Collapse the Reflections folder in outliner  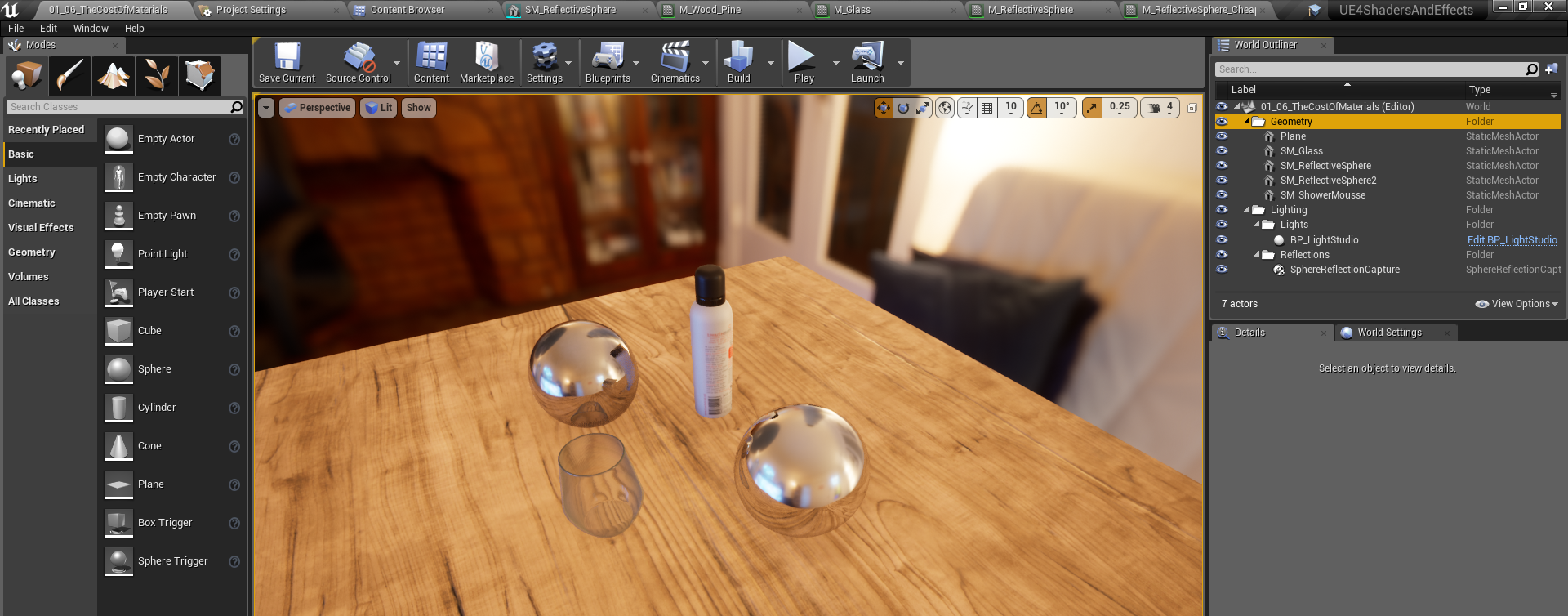point(1257,255)
